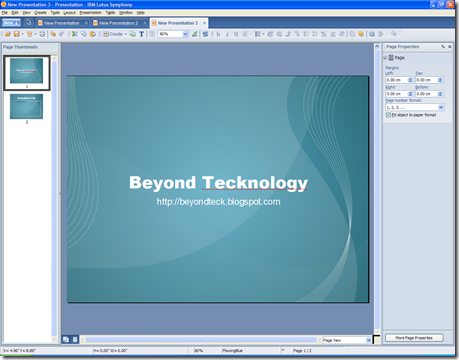Click More Page Properties button
Image resolution: width=459 pixels, height=360 pixels.
(414, 338)
